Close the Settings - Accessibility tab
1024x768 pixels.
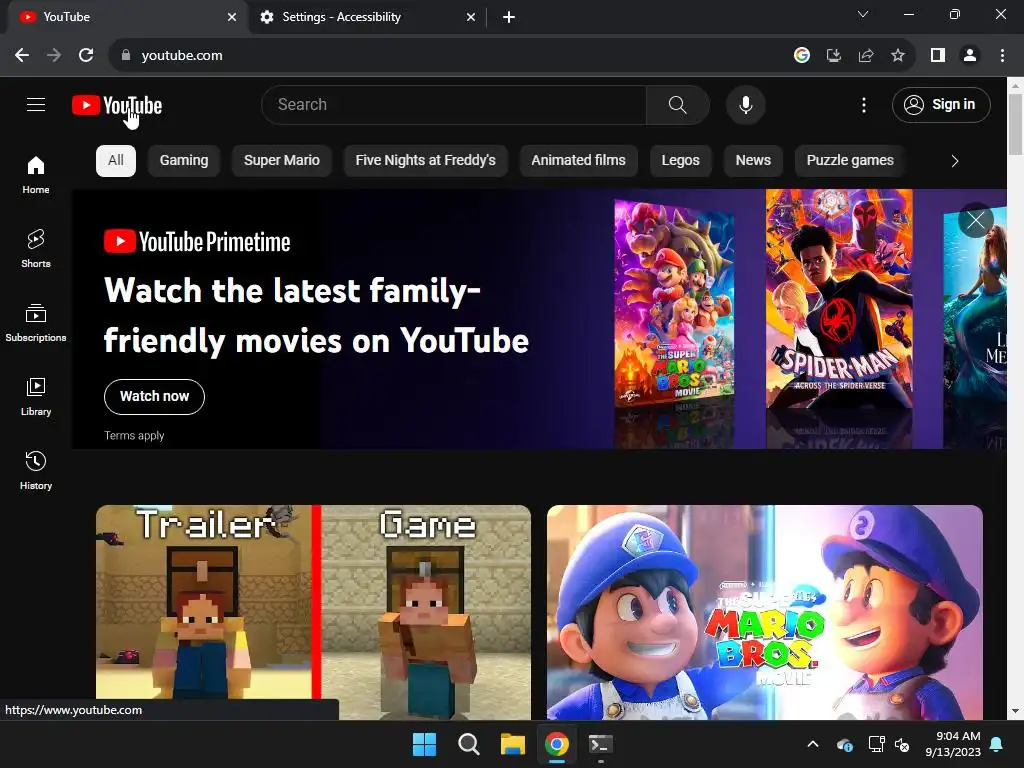pyautogui.click(x=471, y=17)
